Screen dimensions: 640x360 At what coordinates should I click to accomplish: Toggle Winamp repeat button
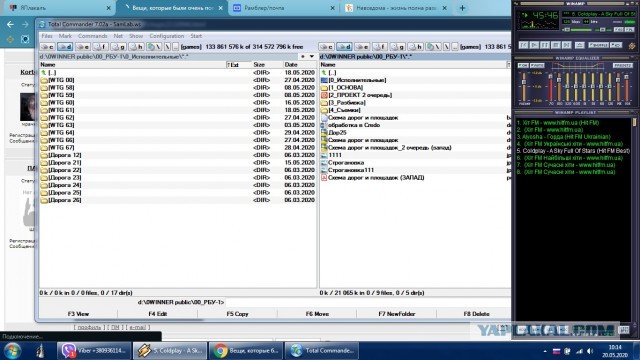click(616, 45)
